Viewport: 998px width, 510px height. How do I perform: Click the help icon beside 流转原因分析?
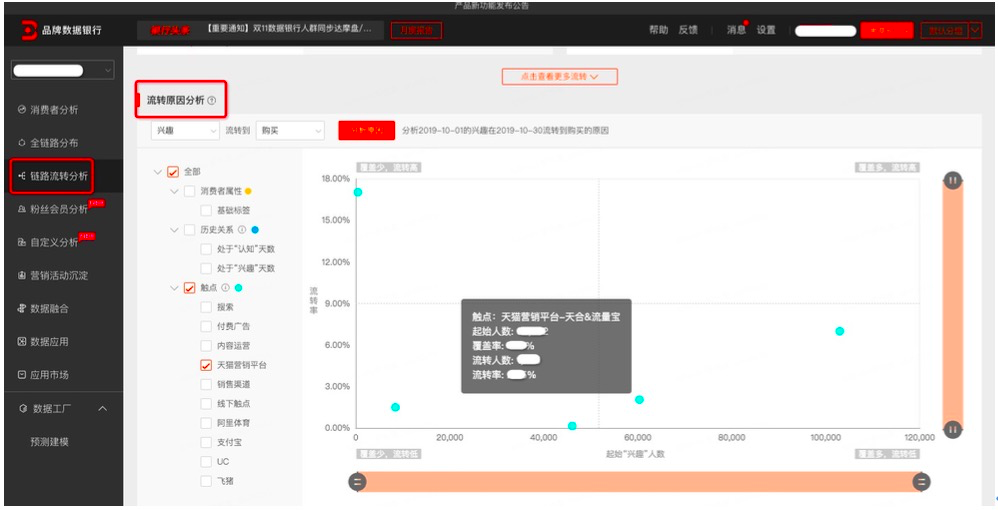coord(212,100)
